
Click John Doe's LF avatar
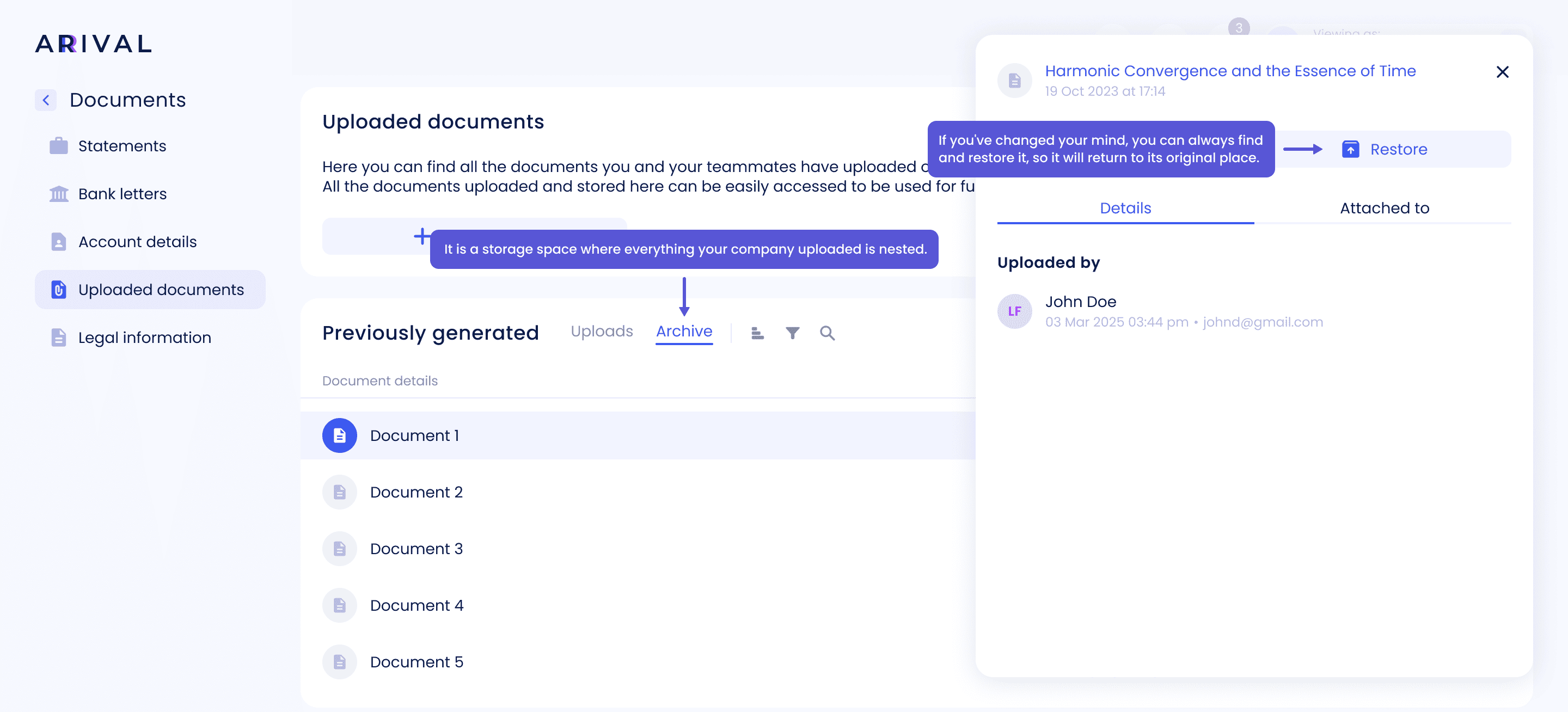[x=1014, y=311]
